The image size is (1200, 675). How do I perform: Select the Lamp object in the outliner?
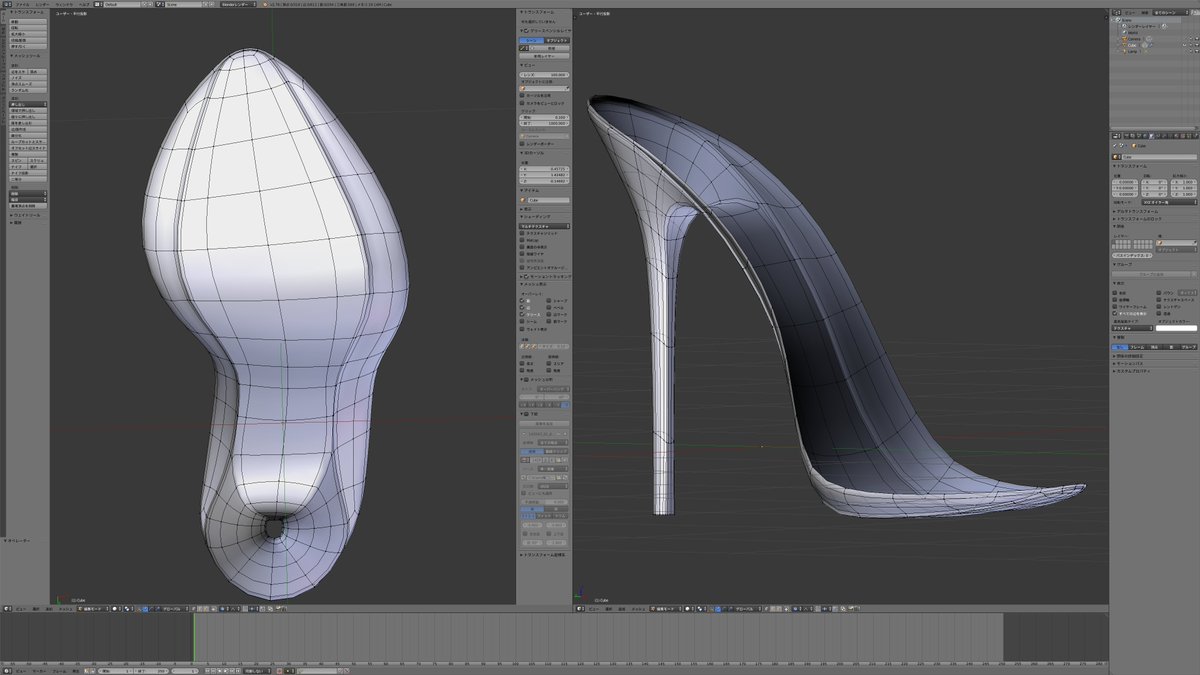tap(1132, 50)
